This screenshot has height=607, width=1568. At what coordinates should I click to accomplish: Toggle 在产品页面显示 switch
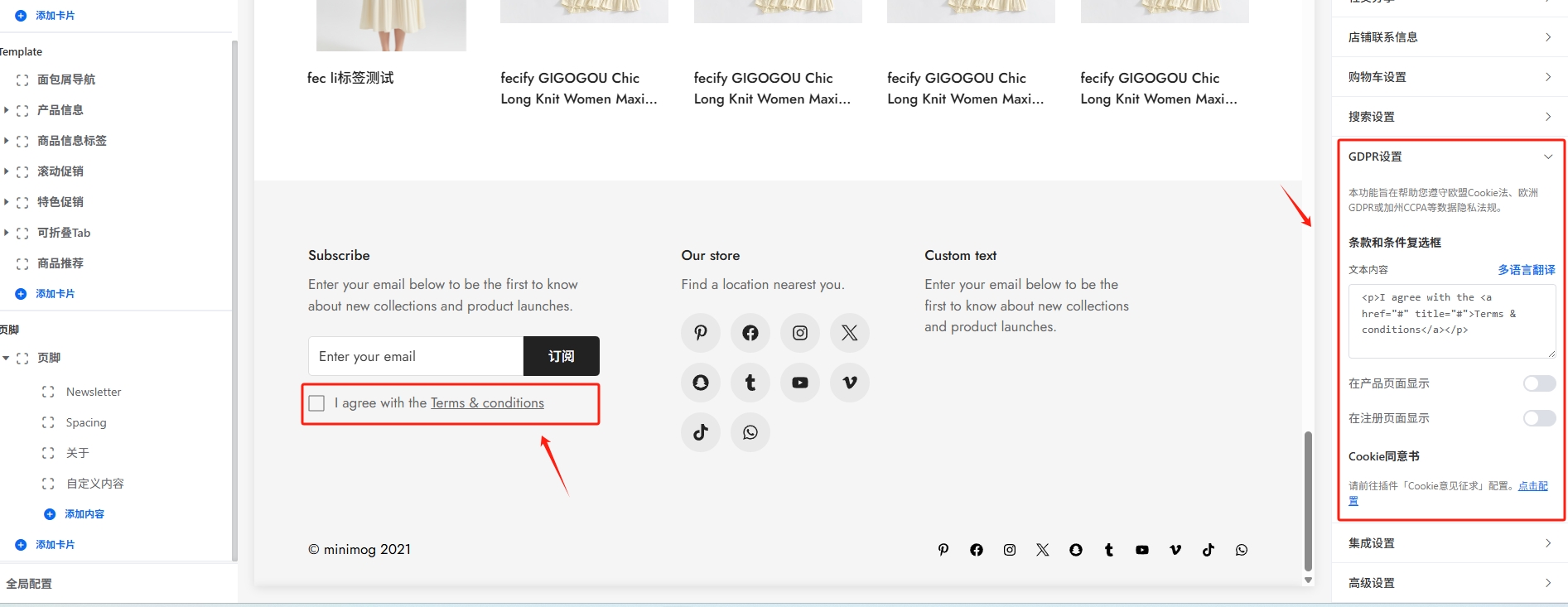click(1538, 383)
